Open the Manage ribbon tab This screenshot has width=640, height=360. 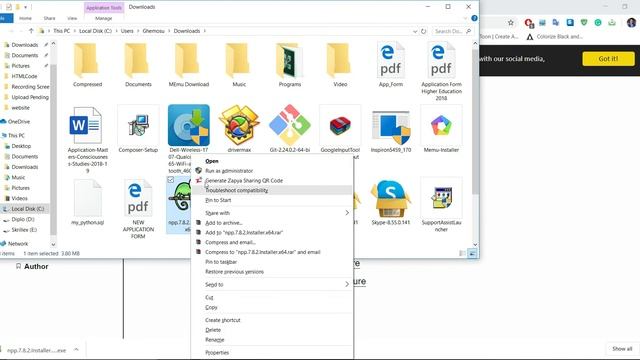click(x=104, y=18)
